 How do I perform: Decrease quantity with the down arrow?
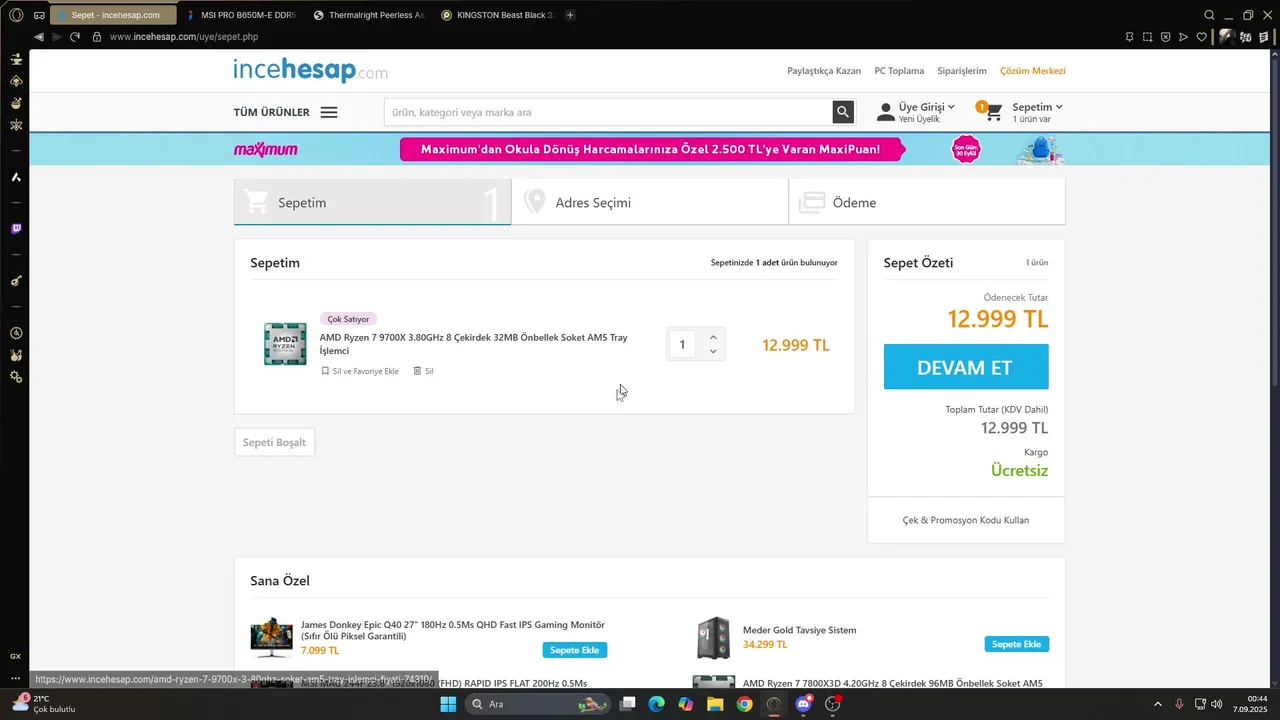[x=713, y=352]
